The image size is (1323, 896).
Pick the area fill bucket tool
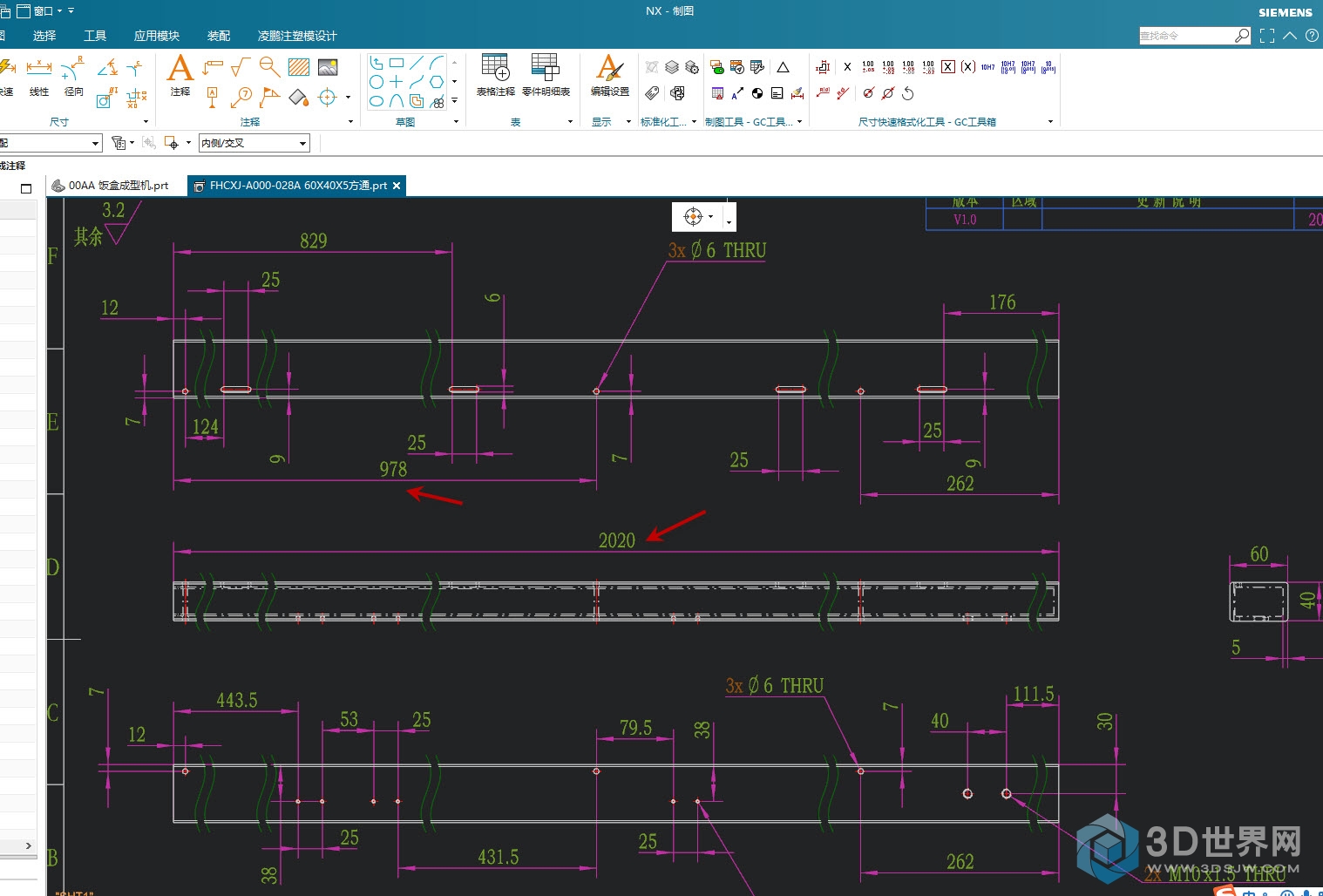tap(299, 97)
